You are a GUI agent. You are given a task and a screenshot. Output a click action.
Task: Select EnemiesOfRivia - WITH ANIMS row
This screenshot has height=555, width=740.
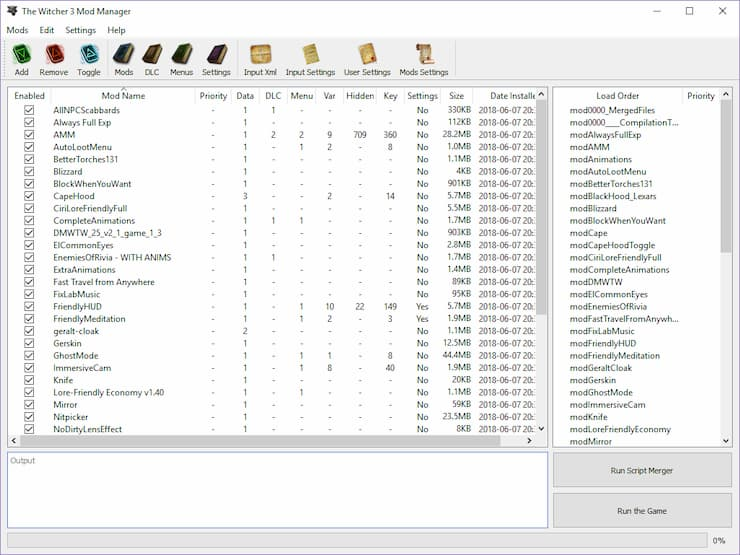[272, 257]
